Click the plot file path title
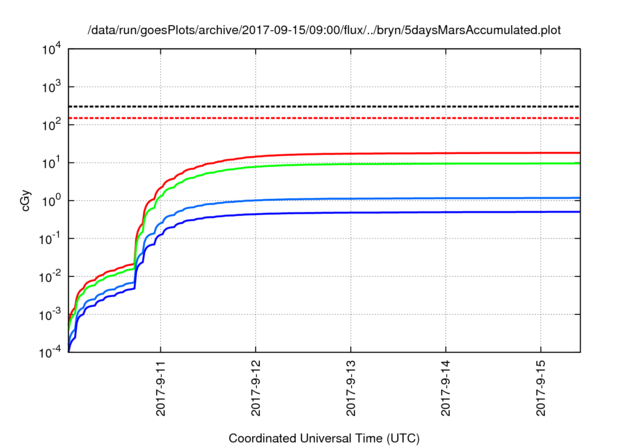 point(324,30)
